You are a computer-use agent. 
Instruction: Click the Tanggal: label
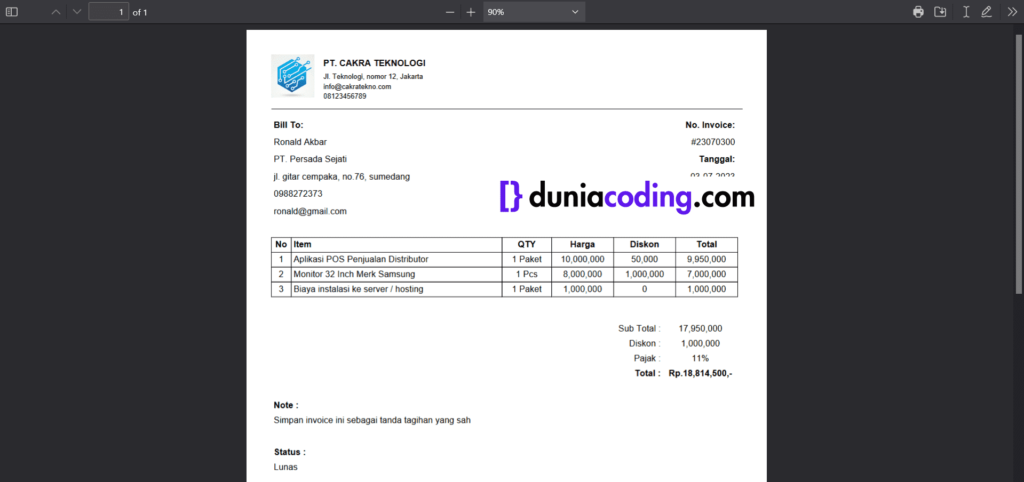[x=717, y=159]
